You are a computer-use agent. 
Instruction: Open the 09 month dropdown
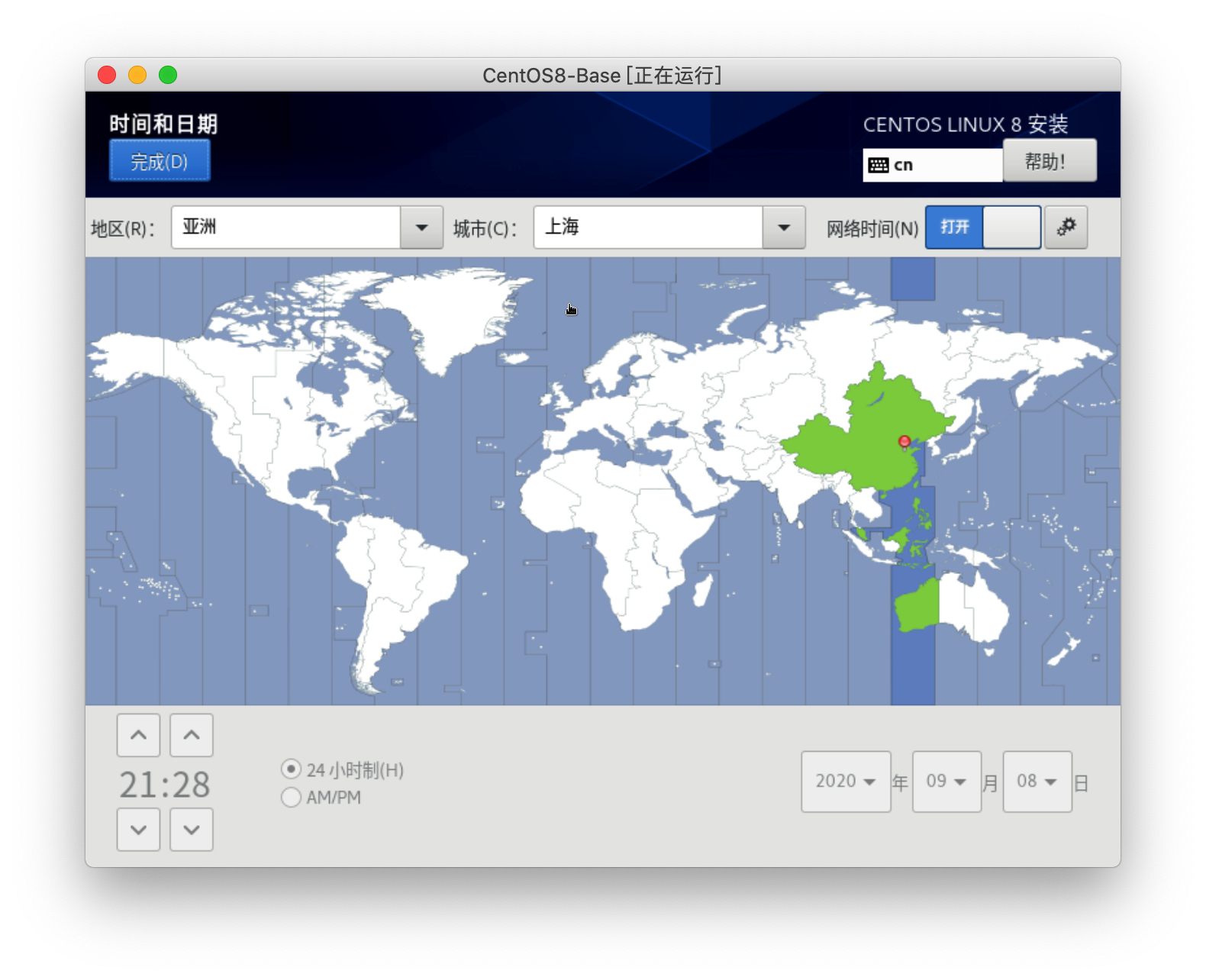[946, 782]
